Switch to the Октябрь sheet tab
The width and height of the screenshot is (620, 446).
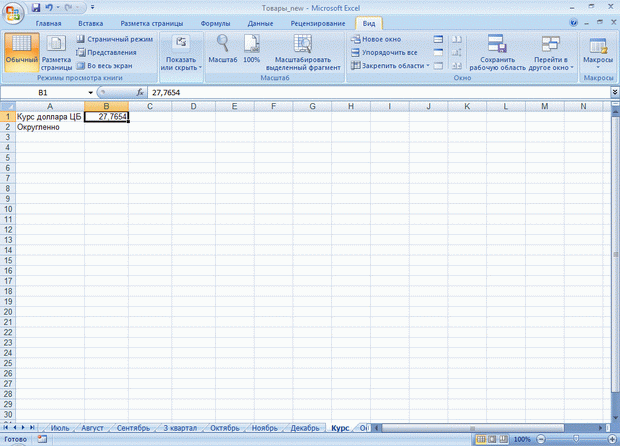[225, 428]
